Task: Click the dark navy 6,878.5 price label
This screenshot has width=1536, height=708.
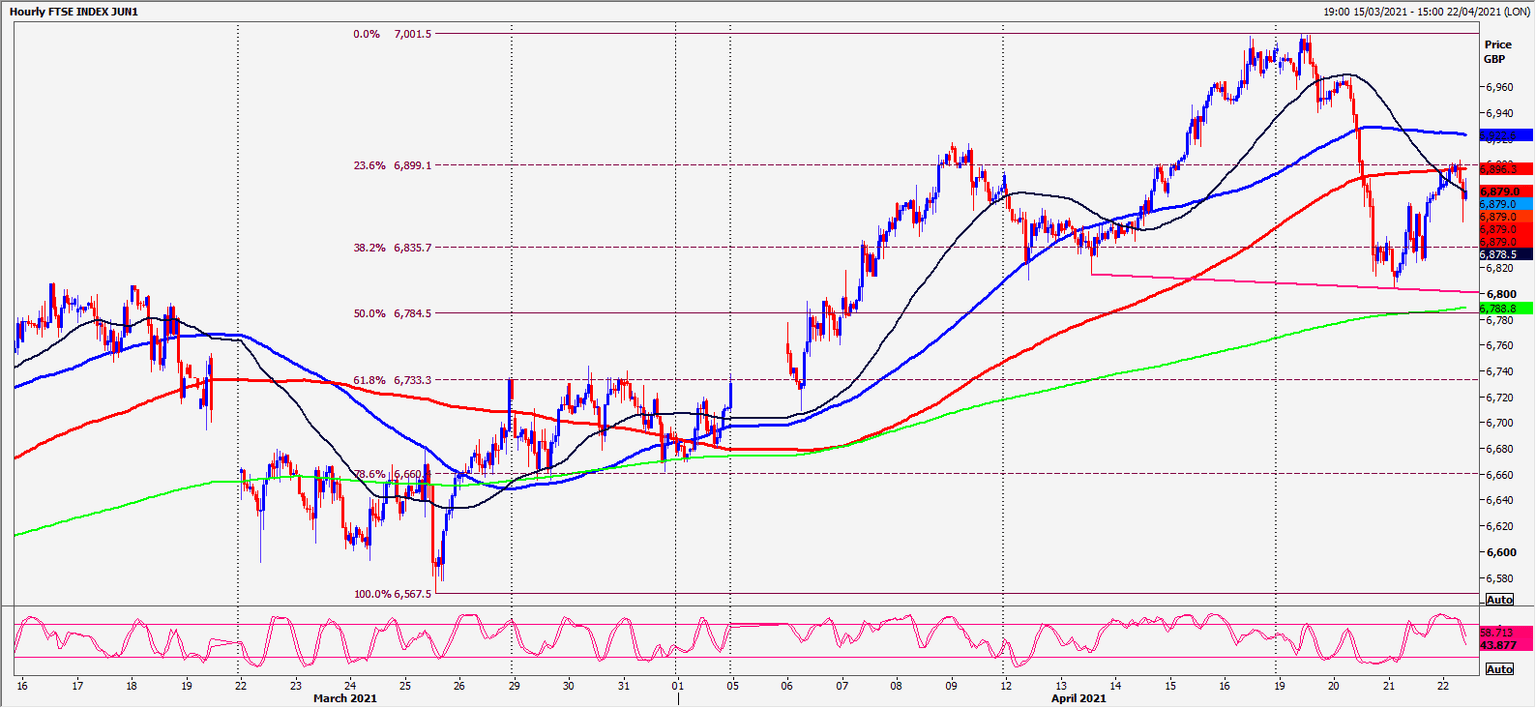Action: click(1498, 252)
